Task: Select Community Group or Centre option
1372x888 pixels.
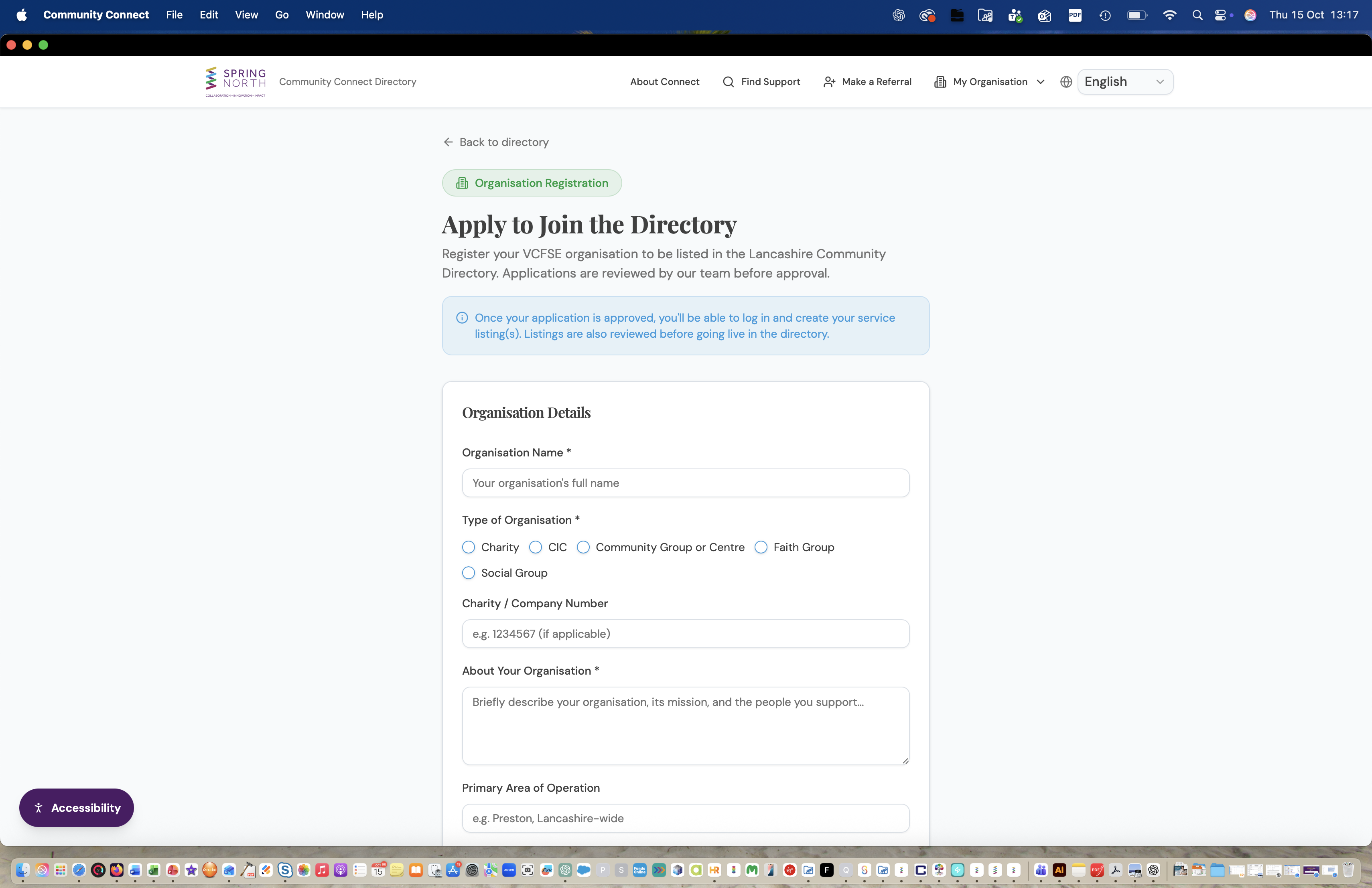Action: (583, 547)
